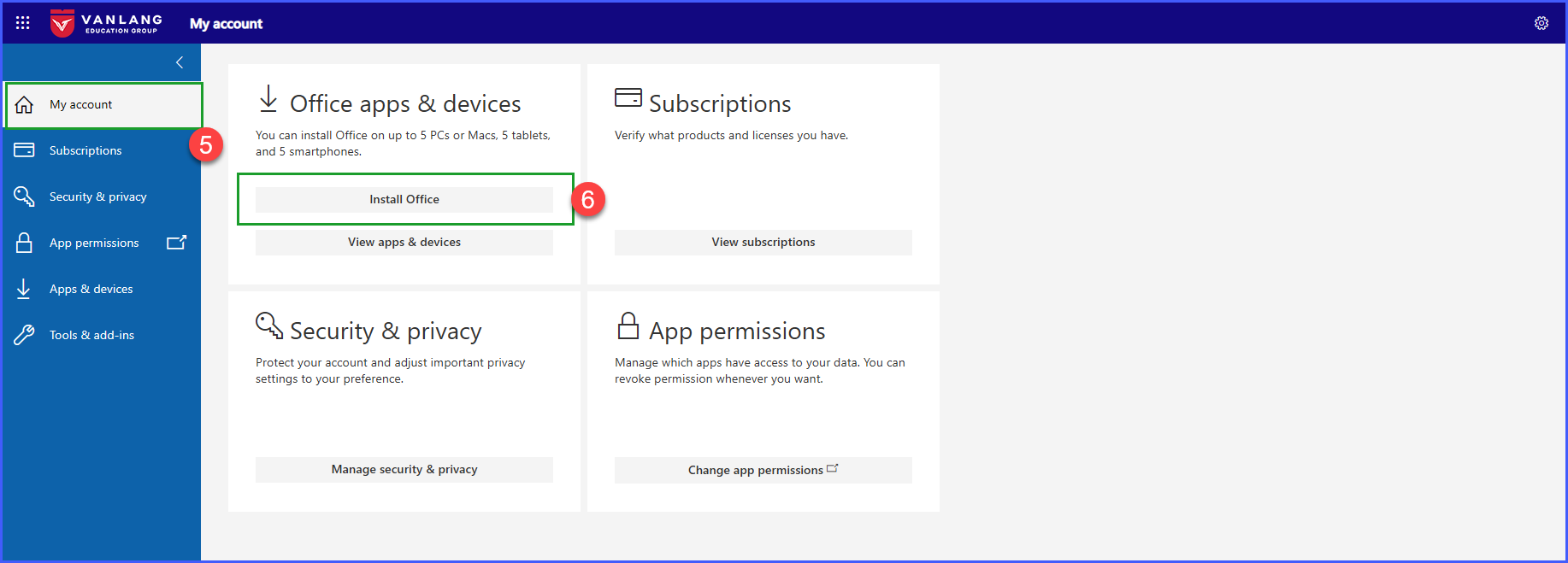Go to Security & privacy in the sidebar

(102, 196)
